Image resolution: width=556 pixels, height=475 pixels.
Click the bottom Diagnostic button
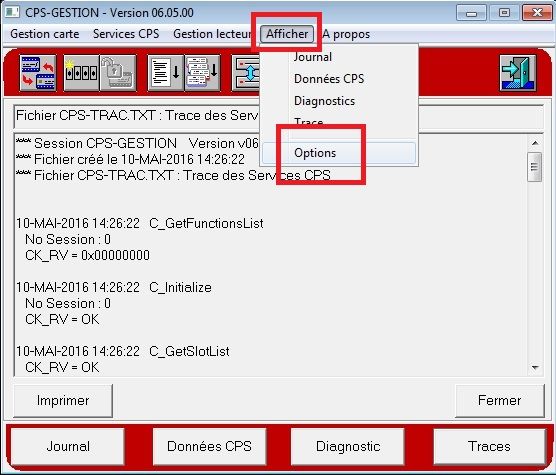[348, 446]
